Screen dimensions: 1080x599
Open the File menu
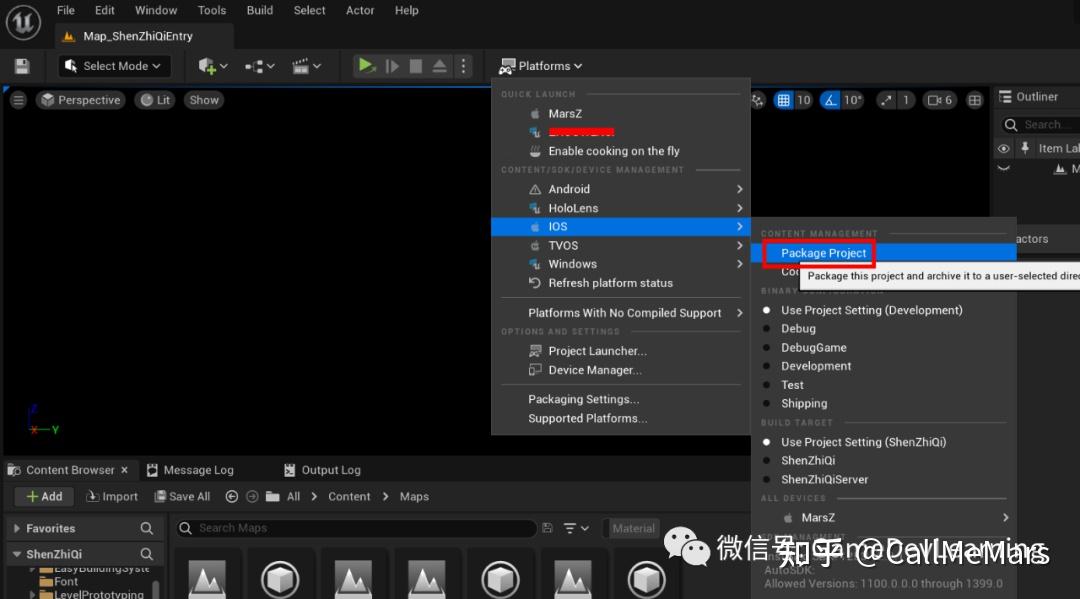[65, 10]
